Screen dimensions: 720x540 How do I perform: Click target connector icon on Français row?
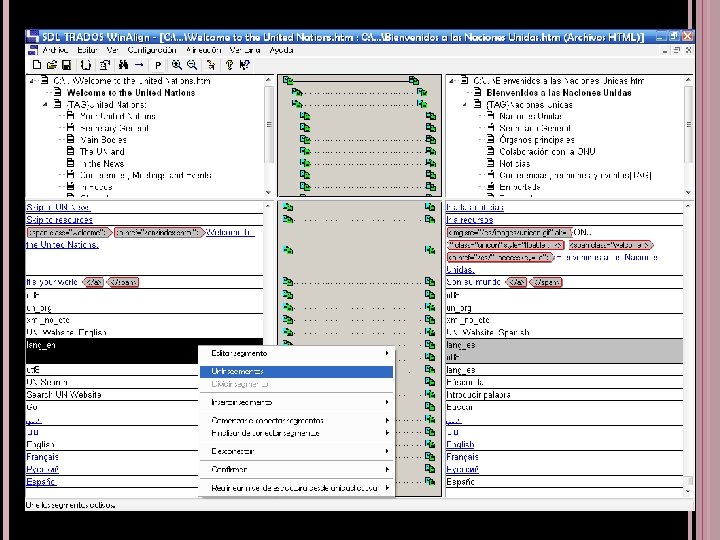click(430, 456)
